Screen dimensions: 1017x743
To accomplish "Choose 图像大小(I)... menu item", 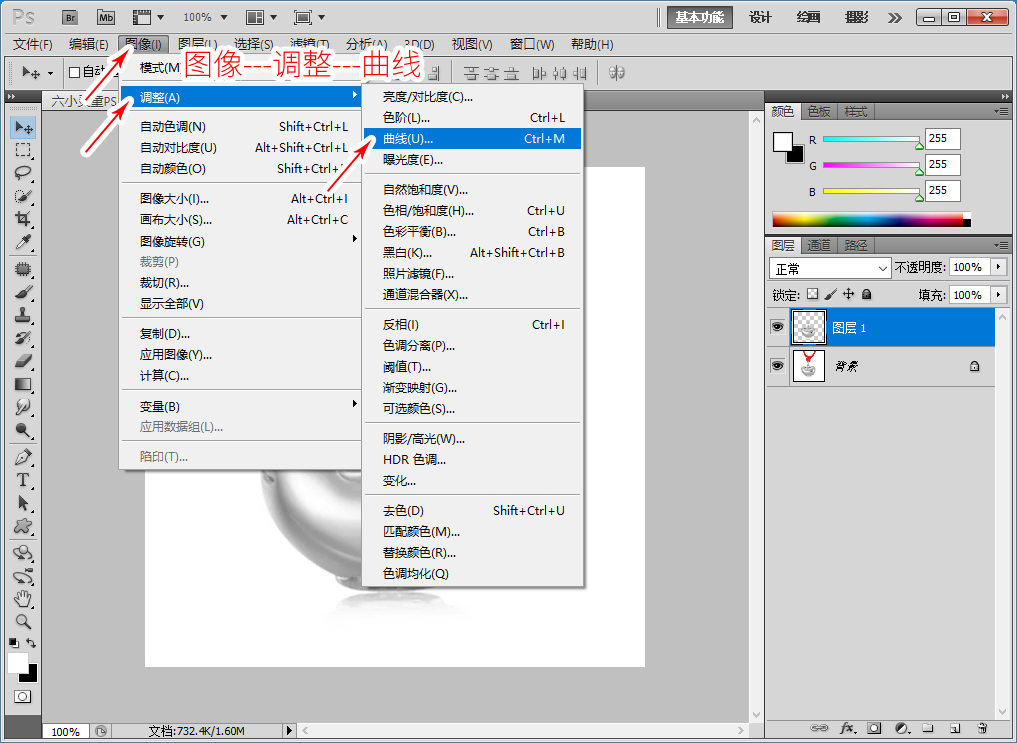I will (241, 198).
